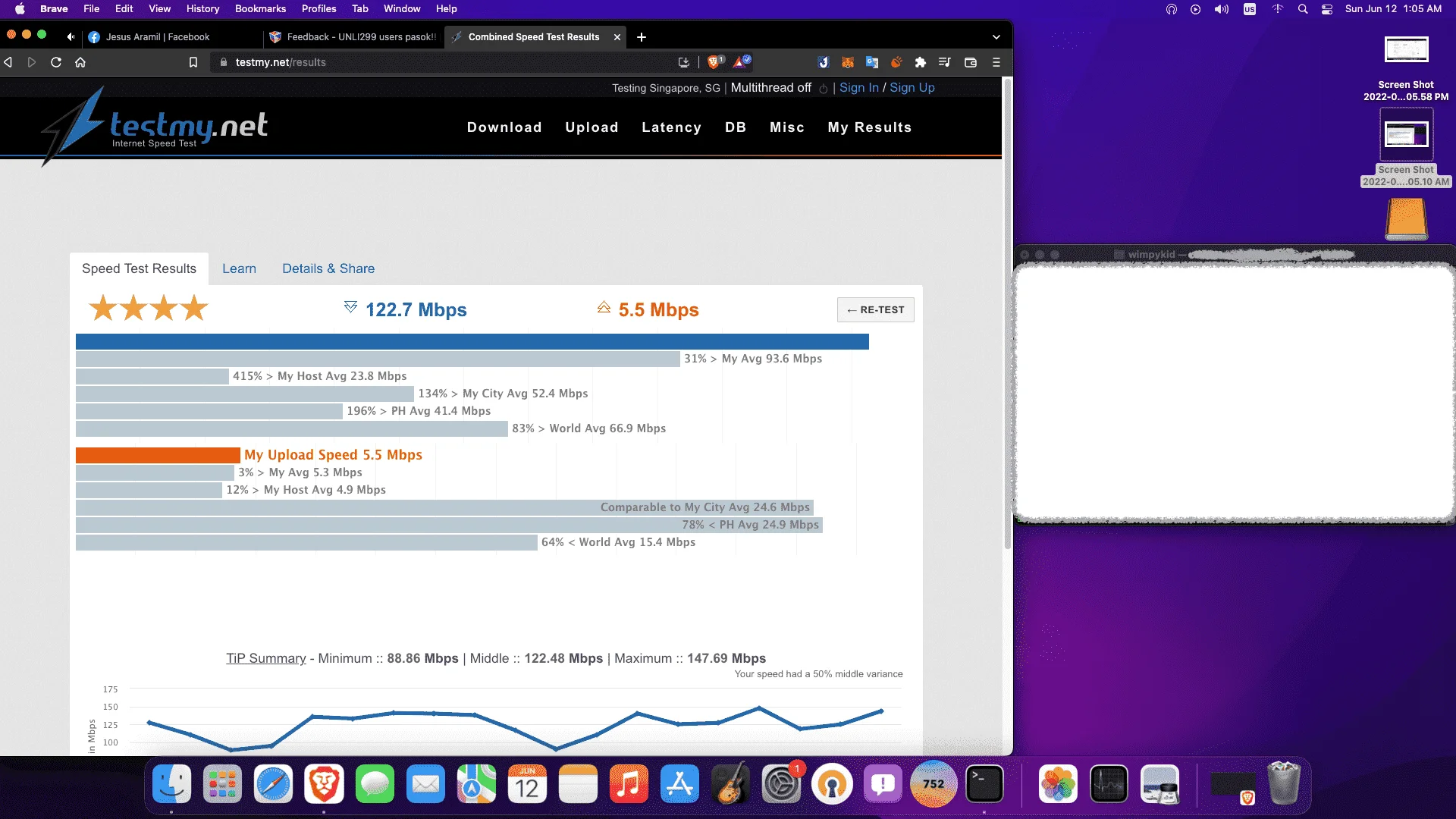
Task: Open the Profiles menu in menu bar
Action: point(318,9)
